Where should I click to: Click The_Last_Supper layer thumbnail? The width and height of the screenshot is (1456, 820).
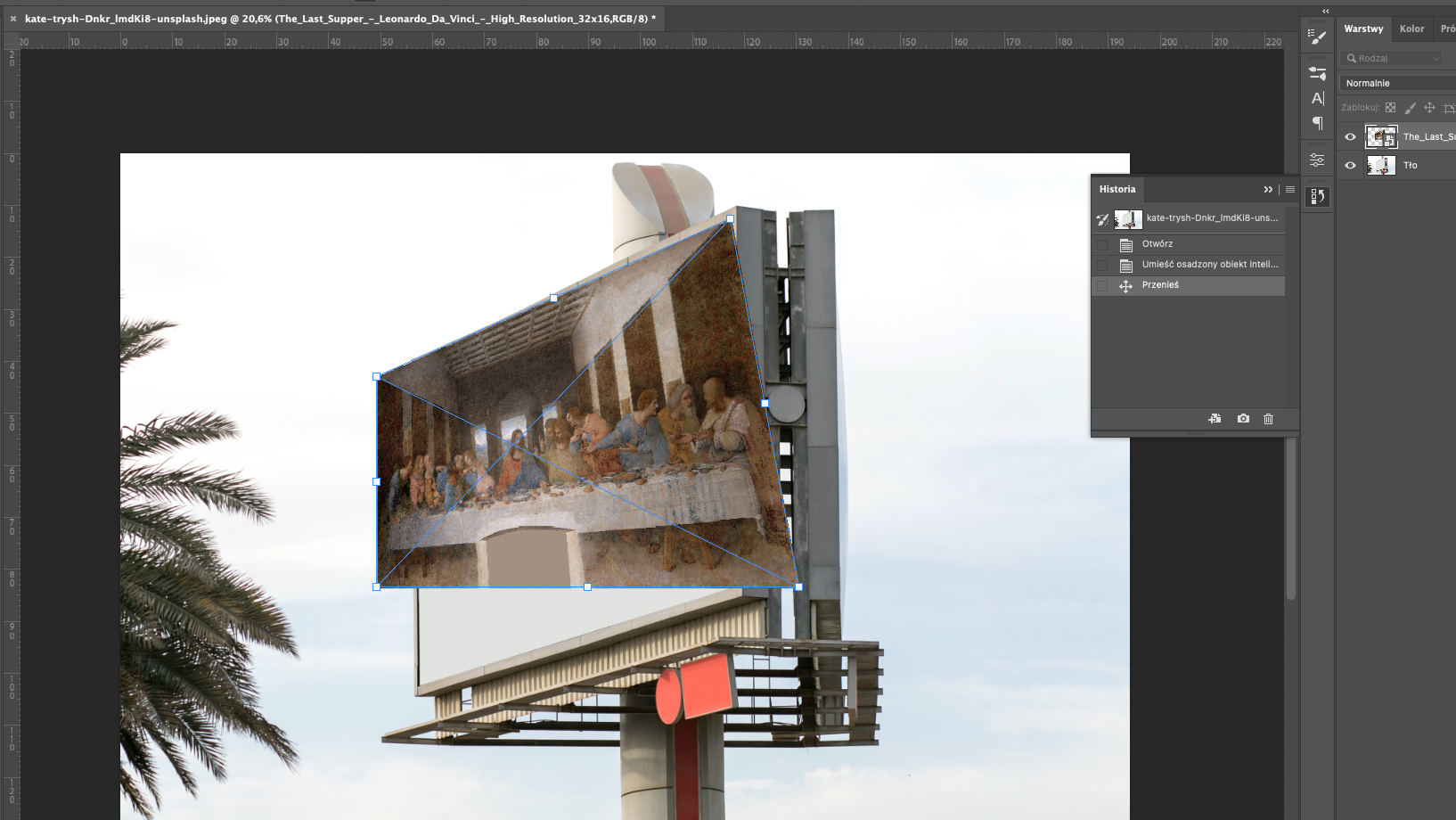(x=1381, y=137)
